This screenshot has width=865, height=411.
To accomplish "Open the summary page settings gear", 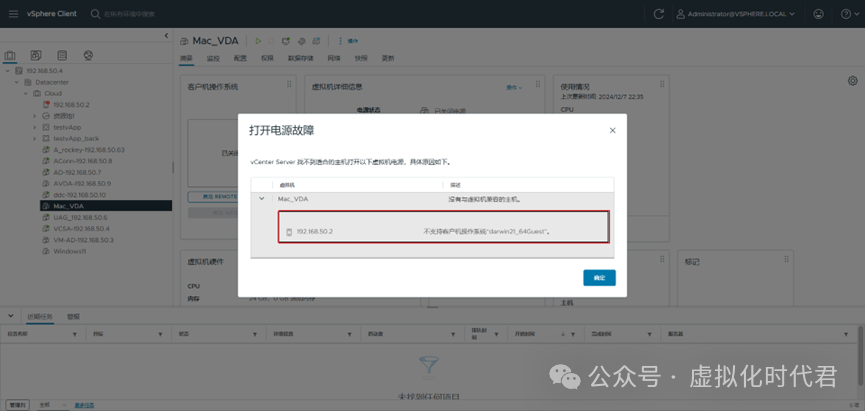I will coord(852,81).
